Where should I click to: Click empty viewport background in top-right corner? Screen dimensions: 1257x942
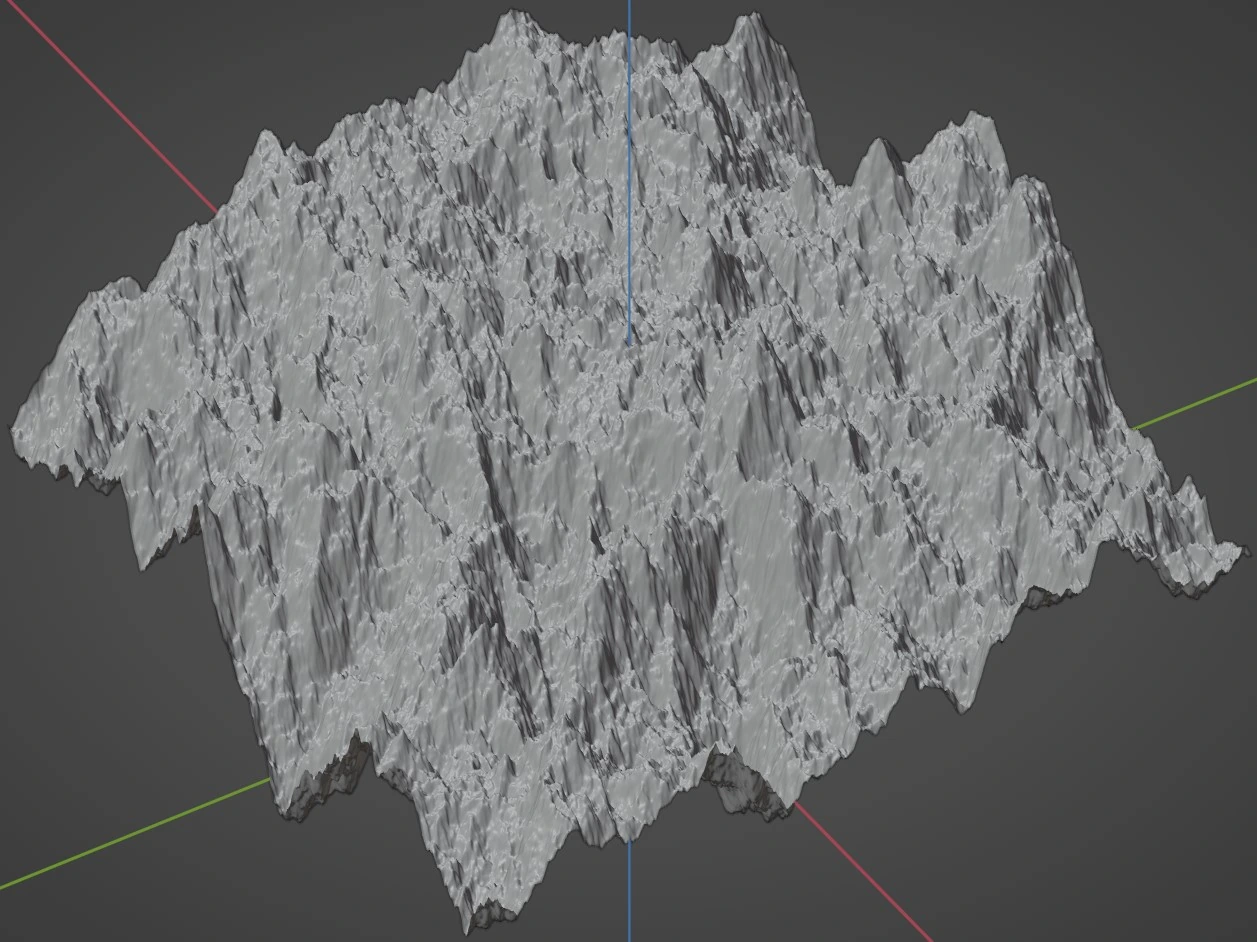1150,60
